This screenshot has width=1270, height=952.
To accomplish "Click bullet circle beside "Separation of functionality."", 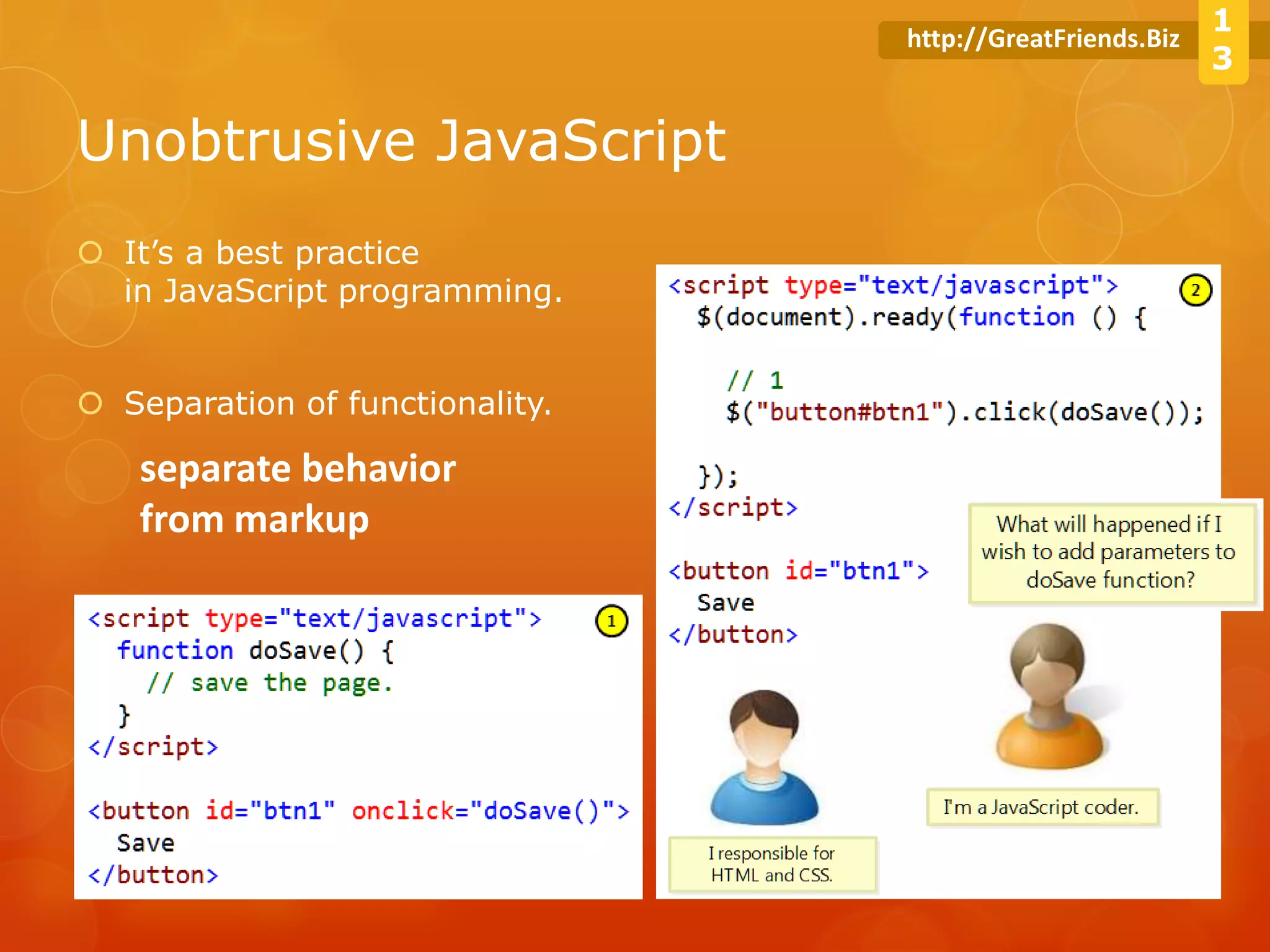I will click(x=91, y=403).
